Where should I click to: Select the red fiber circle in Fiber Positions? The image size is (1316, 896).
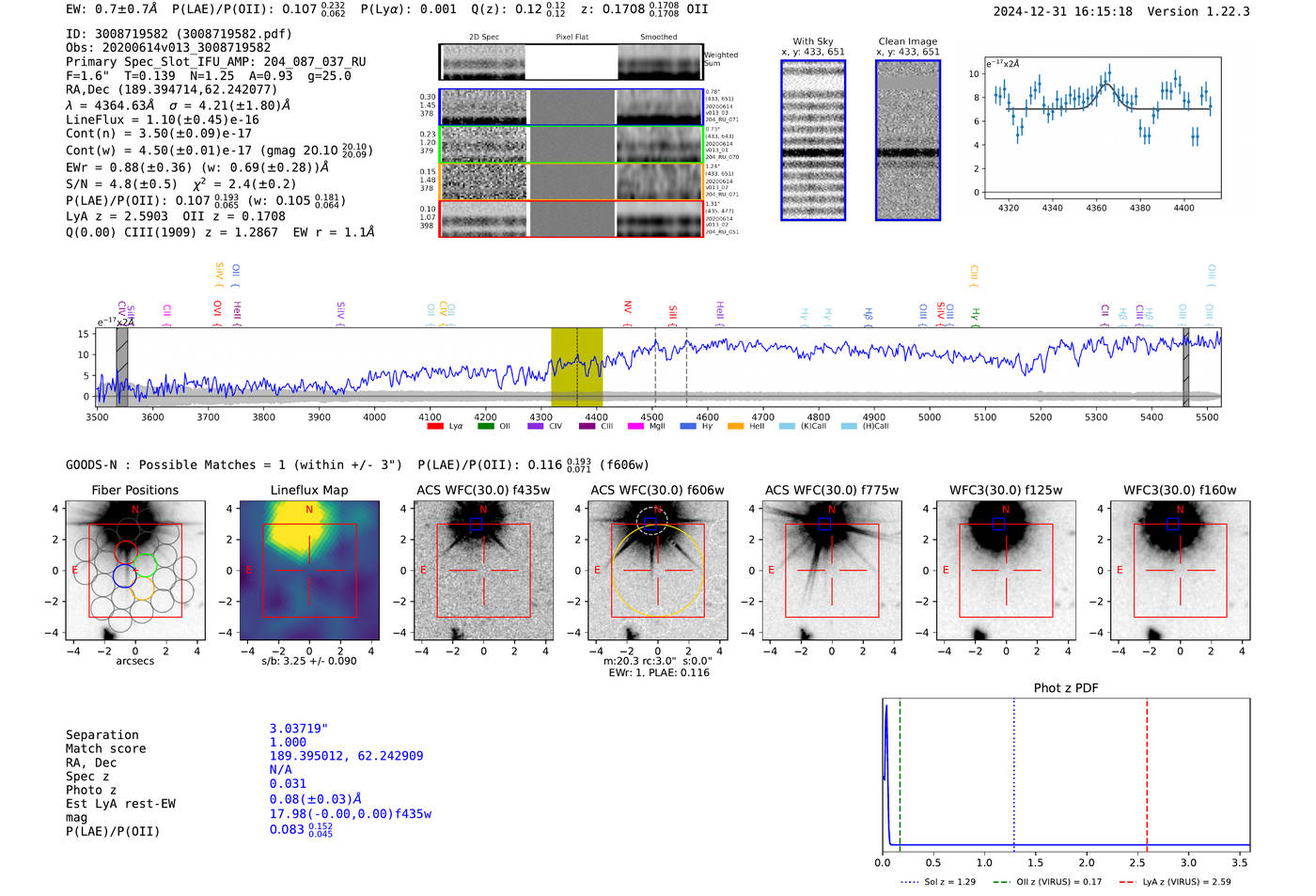click(125, 553)
